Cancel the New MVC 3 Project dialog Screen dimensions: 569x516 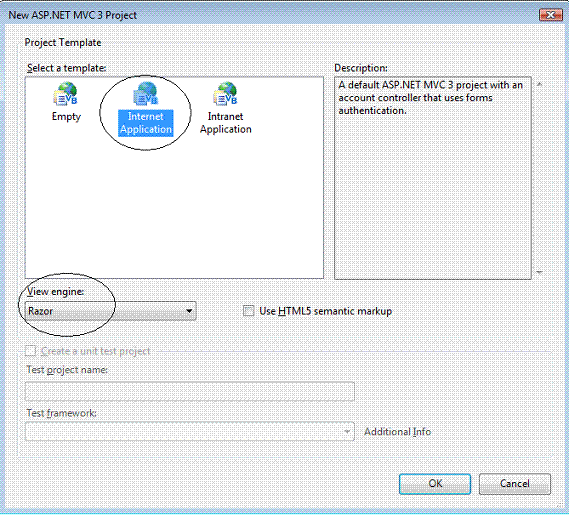515,484
